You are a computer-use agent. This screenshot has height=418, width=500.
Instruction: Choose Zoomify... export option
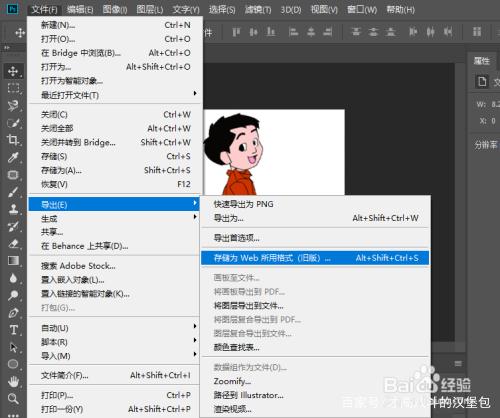pos(315,381)
